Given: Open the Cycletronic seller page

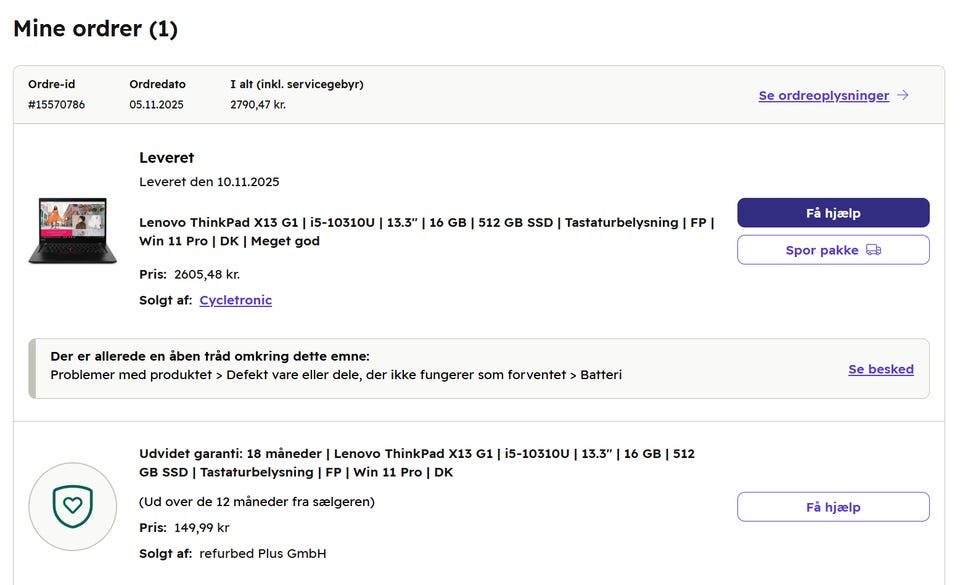Looking at the screenshot, I should pyautogui.click(x=235, y=299).
